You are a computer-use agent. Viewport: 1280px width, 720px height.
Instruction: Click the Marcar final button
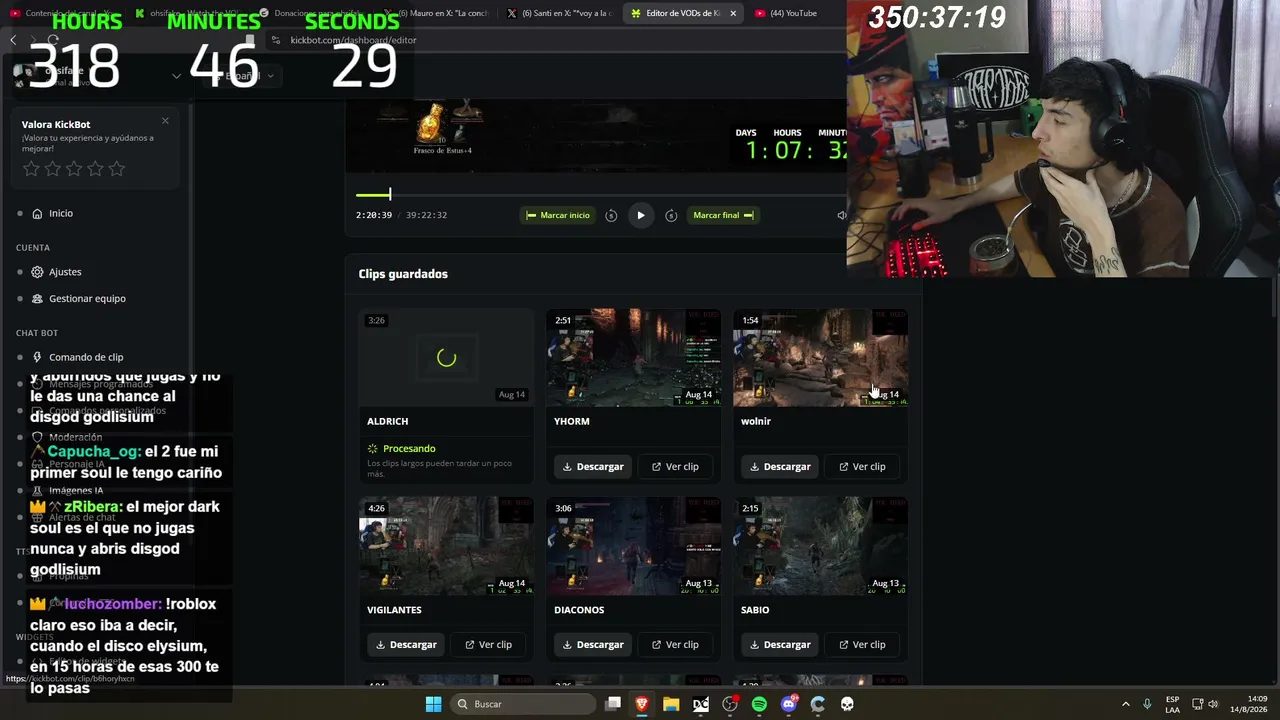724,215
